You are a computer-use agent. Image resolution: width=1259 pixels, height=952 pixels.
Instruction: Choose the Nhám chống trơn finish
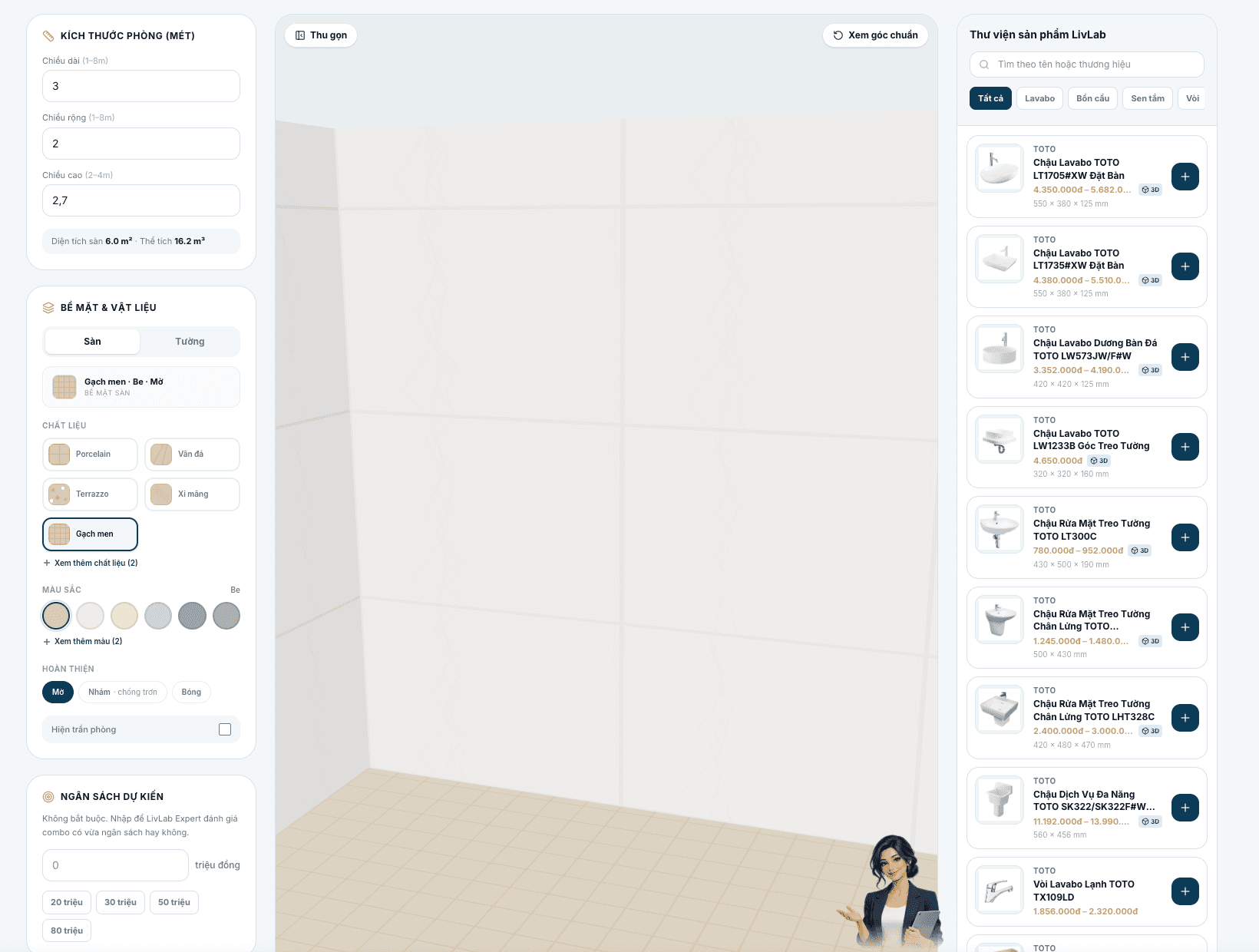click(123, 692)
